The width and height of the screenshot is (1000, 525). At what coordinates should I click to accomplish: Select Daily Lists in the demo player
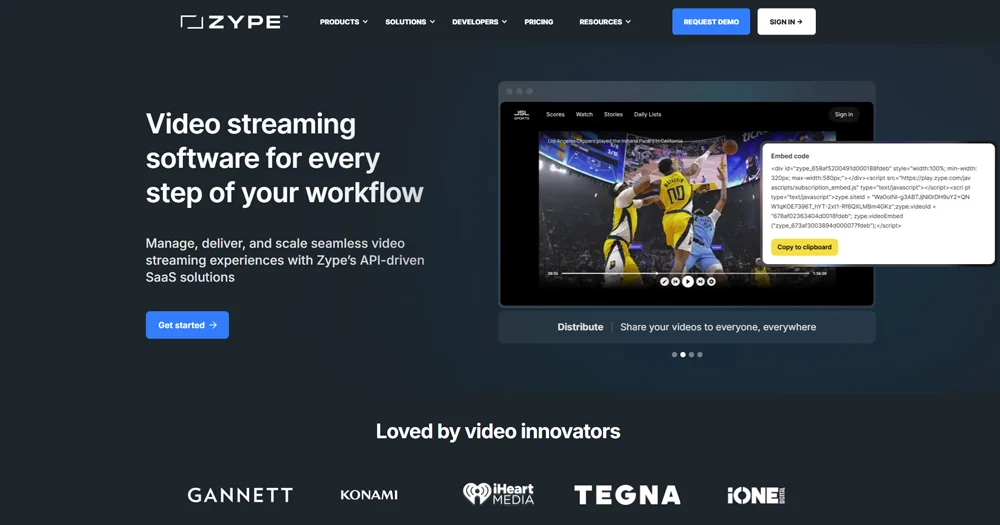(647, 115)
